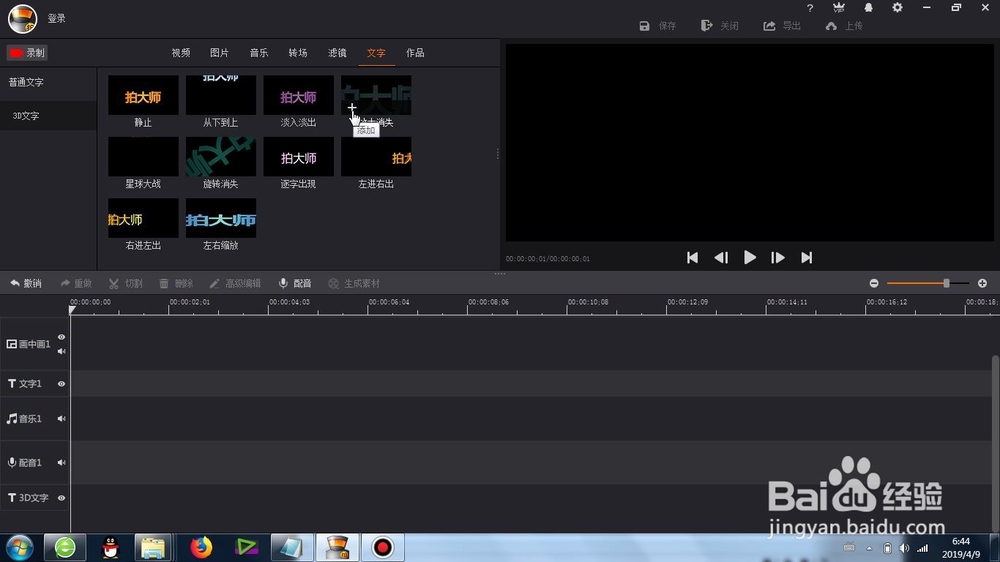Open the 图片 tab
This screenshot has height=562, width=1000.
click(x=219, y=53)
